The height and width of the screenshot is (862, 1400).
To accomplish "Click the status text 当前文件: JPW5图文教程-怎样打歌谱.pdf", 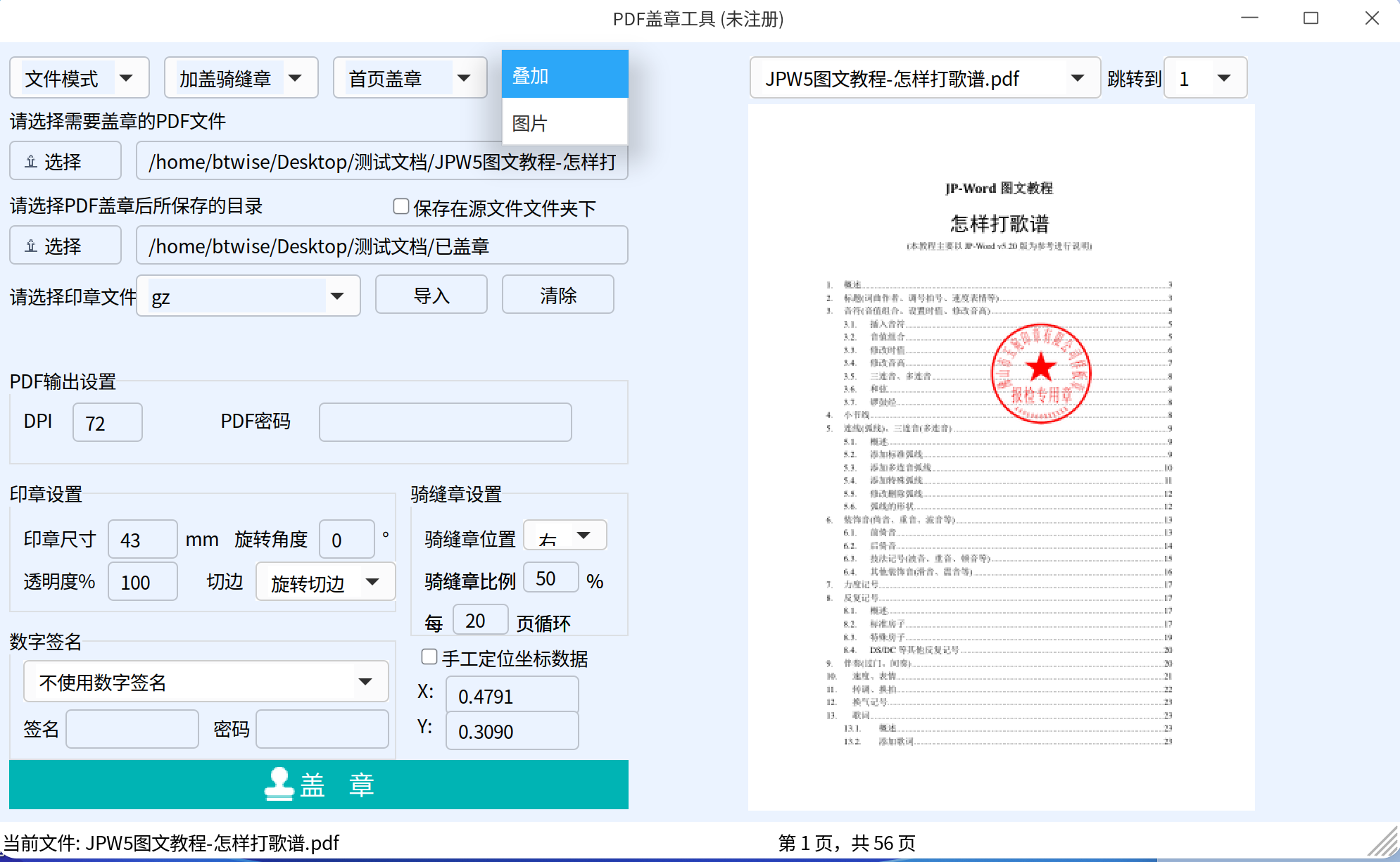I will (x=171, y=842).
